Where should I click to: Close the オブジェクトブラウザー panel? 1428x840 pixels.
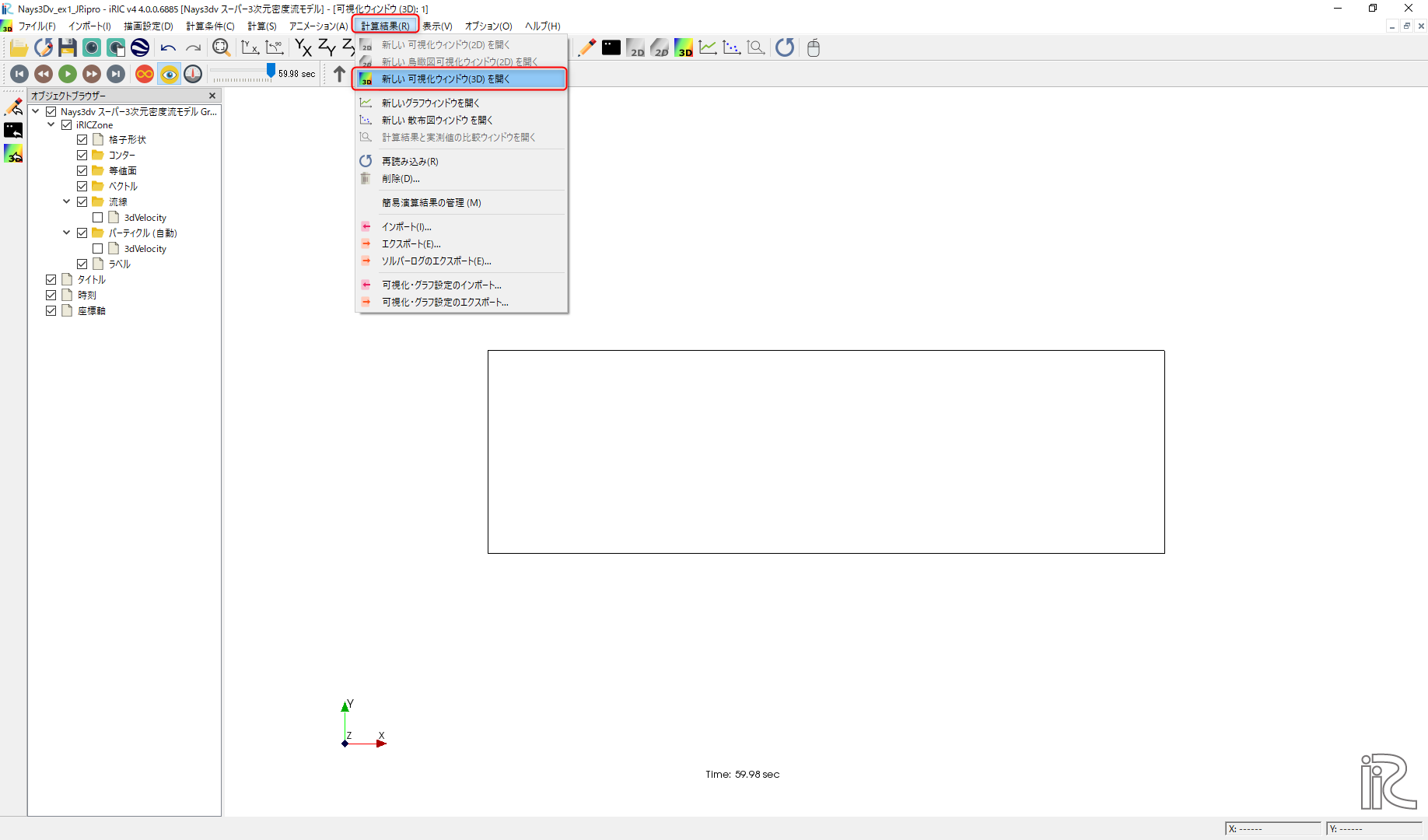click(212, 96)
